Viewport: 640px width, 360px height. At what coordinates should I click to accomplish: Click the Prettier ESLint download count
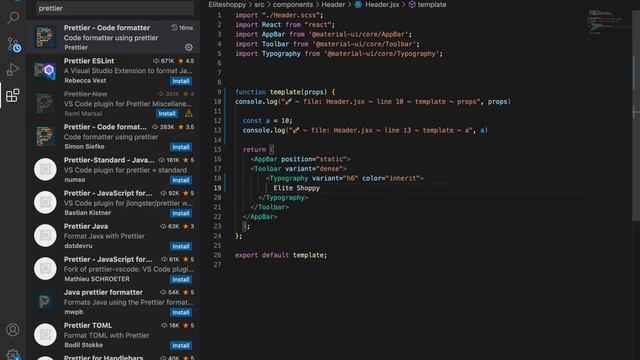click(x=164, y=61)
